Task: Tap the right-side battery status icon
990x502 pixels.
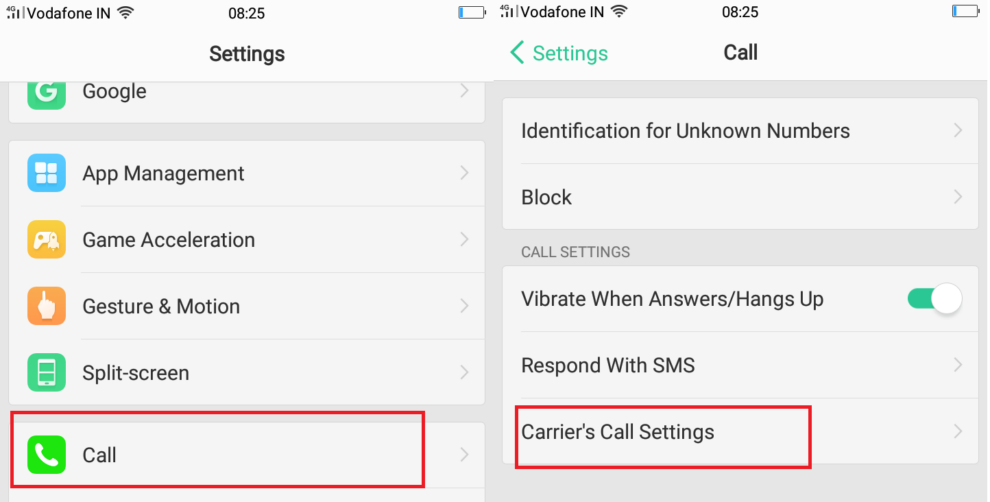Action: 965,13
